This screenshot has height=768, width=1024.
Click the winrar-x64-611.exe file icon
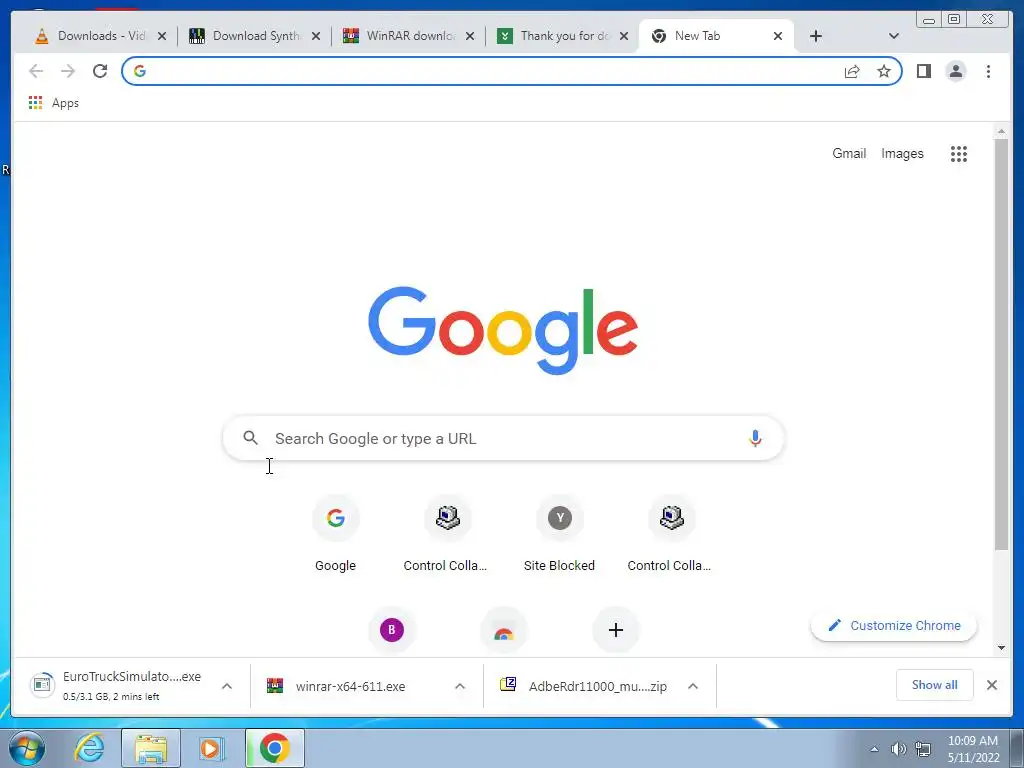(275, 686)
